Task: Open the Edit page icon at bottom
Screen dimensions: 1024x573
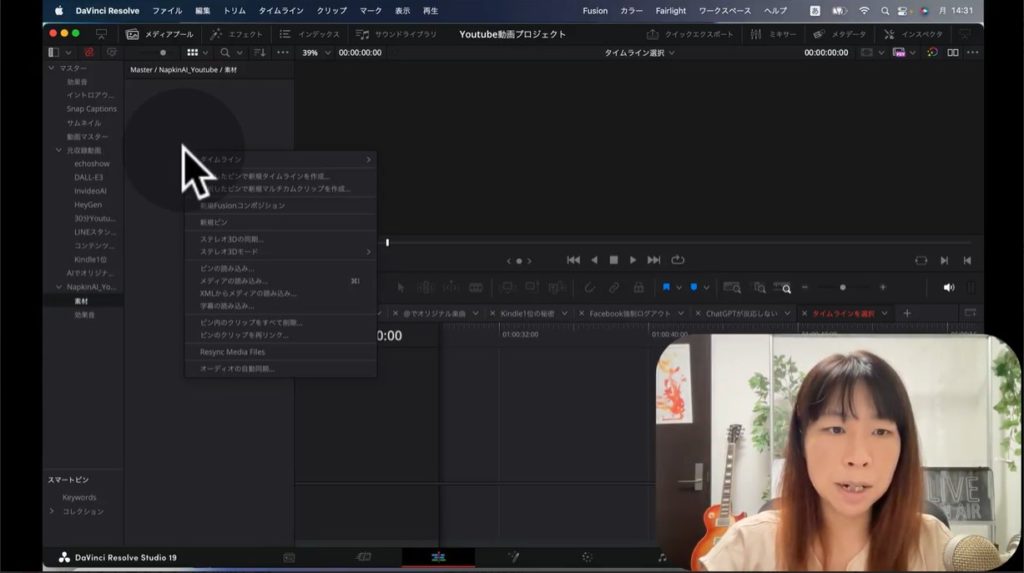Action: tap(438, 557)
